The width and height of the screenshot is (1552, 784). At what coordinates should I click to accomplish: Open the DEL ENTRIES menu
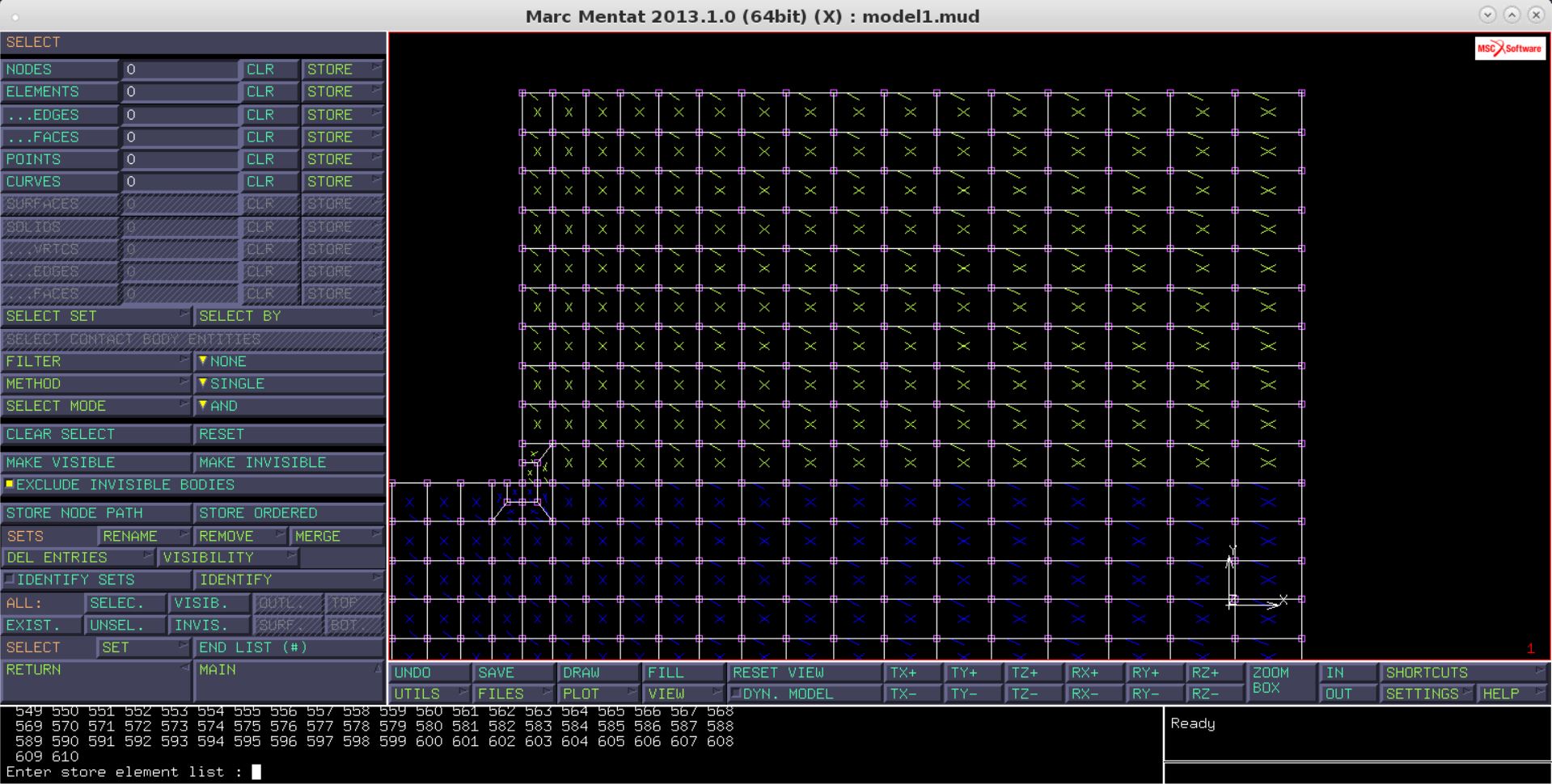coord(78,558)
